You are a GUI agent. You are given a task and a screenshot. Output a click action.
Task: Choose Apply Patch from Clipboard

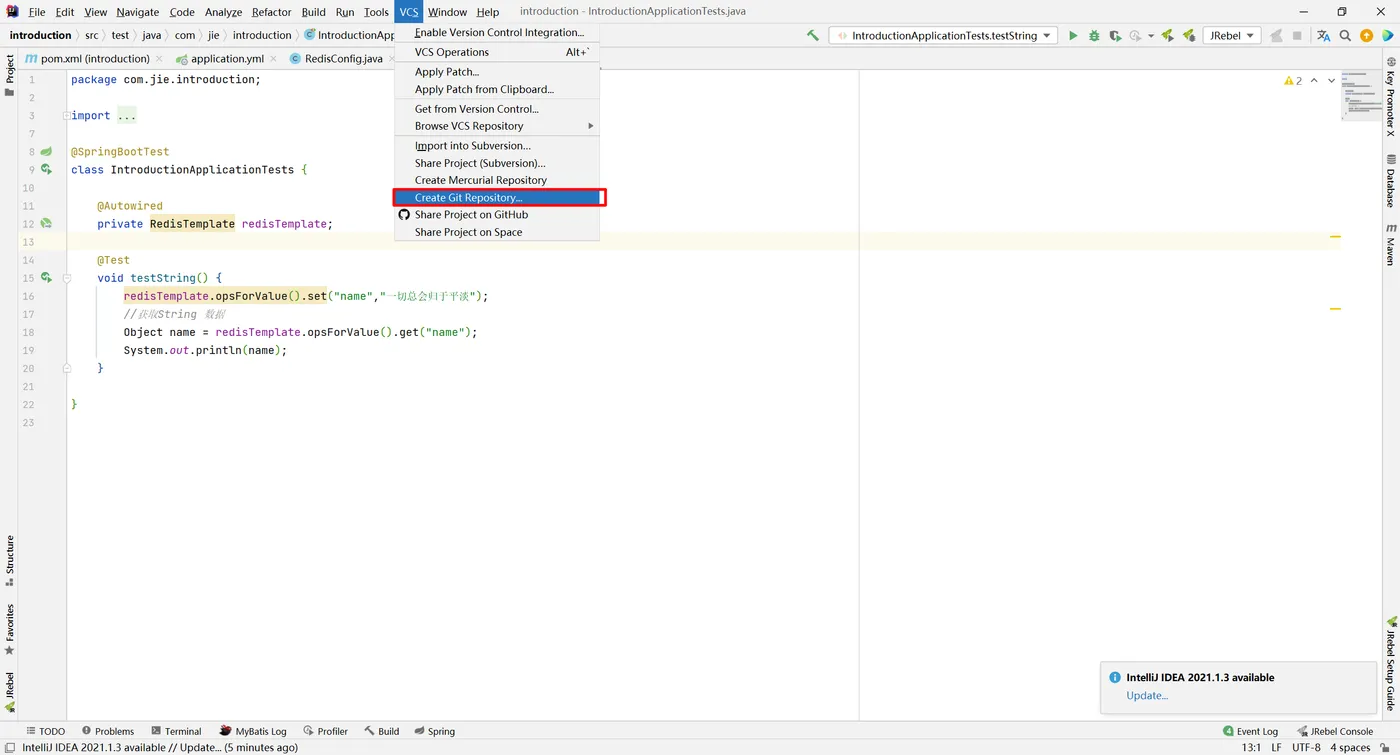(x=497, y=89)
